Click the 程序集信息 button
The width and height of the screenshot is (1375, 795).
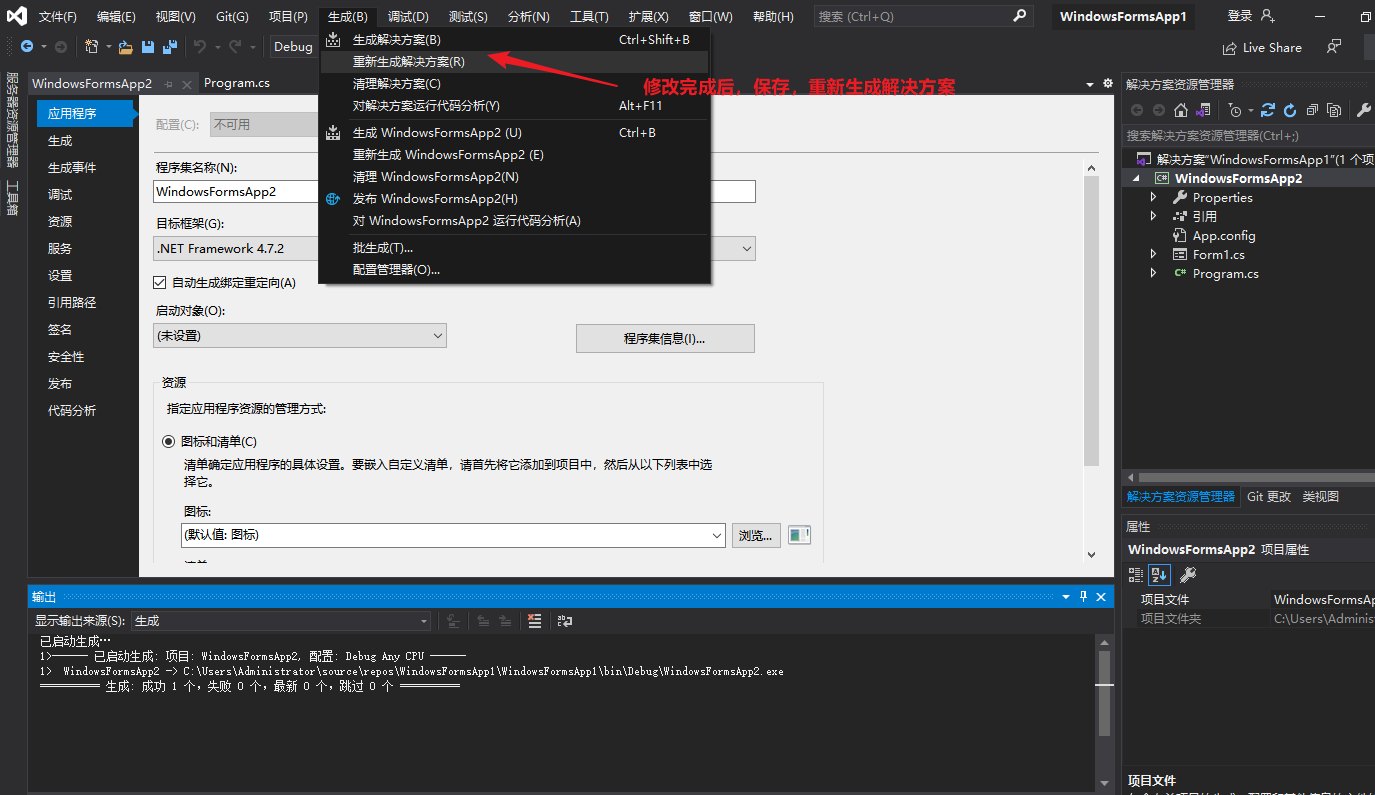coord(665,339)
